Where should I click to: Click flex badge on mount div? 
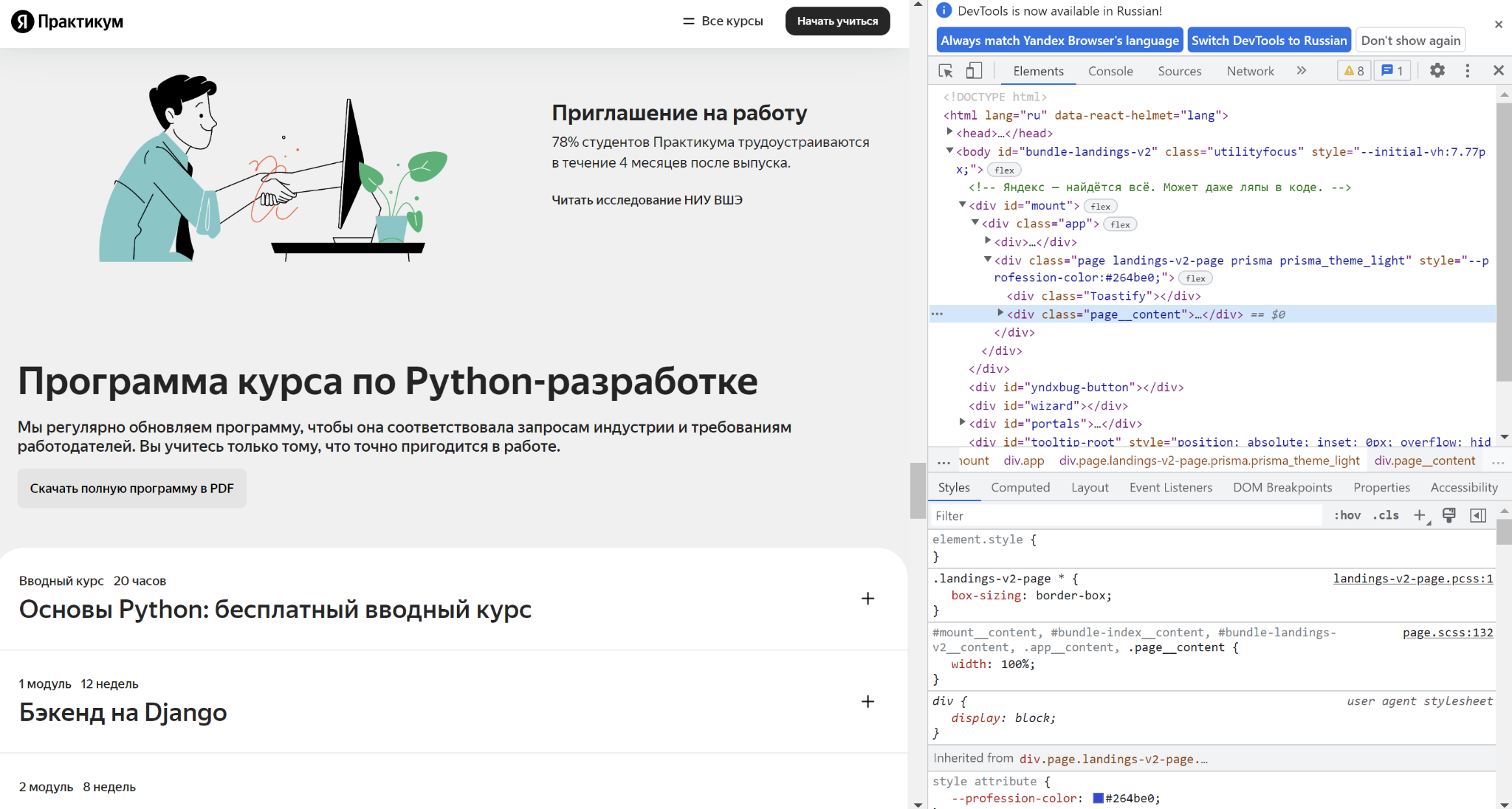1101,206
